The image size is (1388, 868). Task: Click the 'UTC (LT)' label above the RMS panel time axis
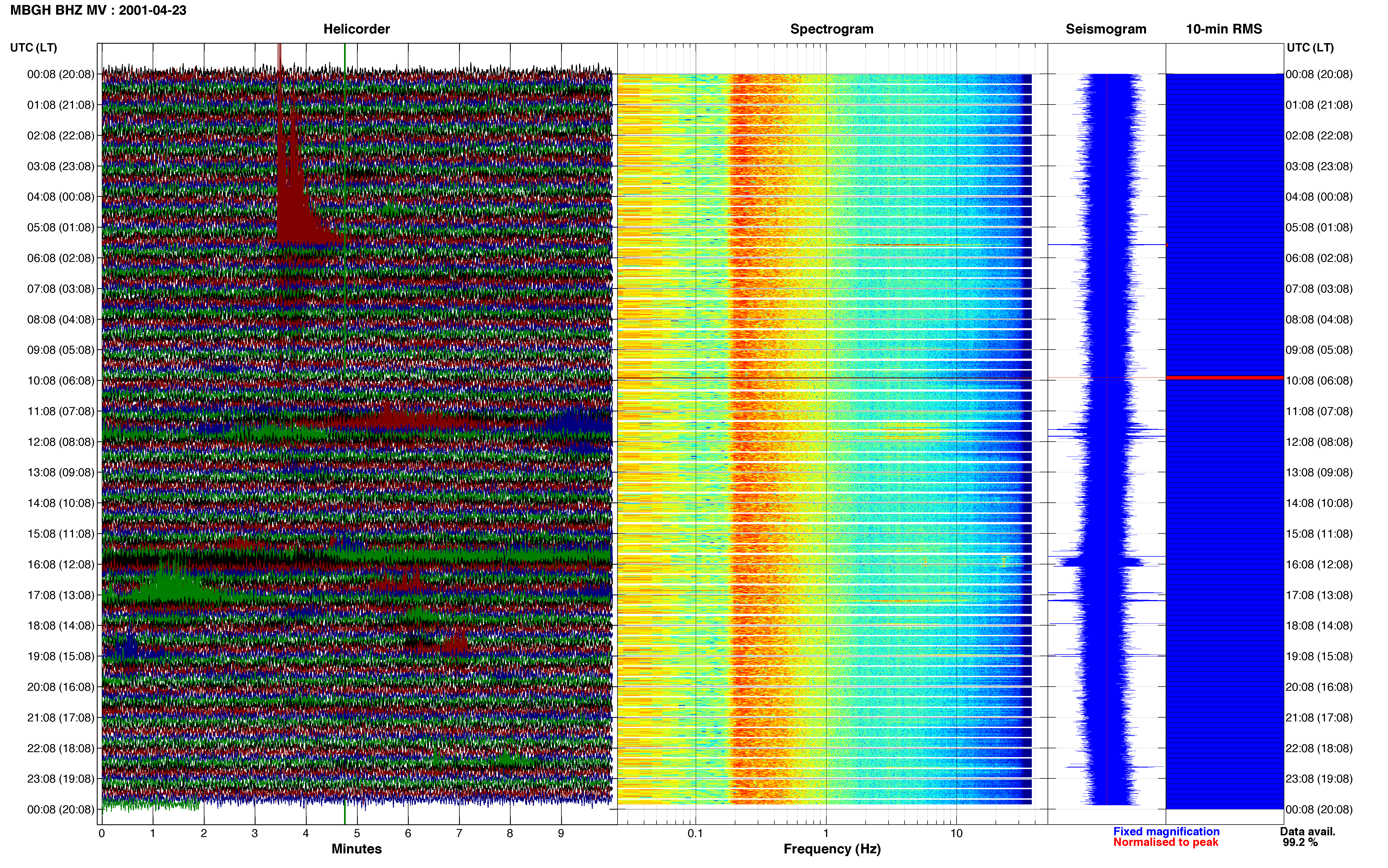pos(1310,48)
